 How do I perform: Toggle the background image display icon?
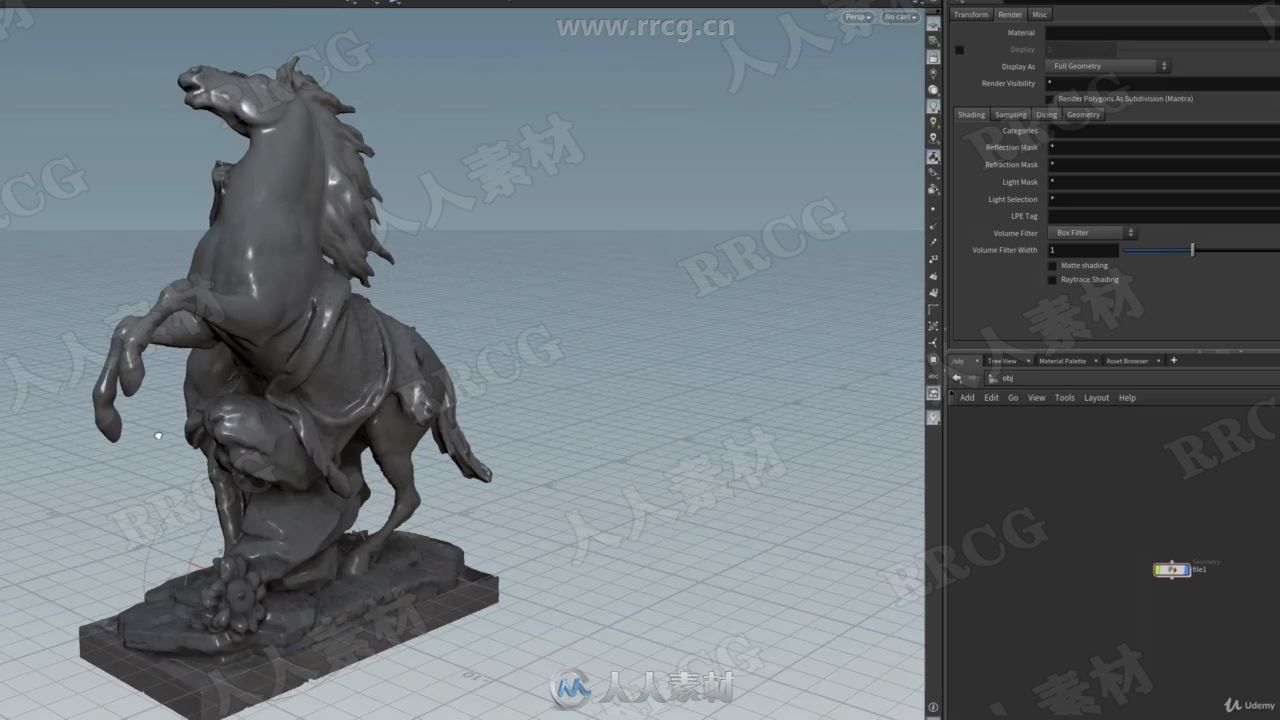click(934, 393)
